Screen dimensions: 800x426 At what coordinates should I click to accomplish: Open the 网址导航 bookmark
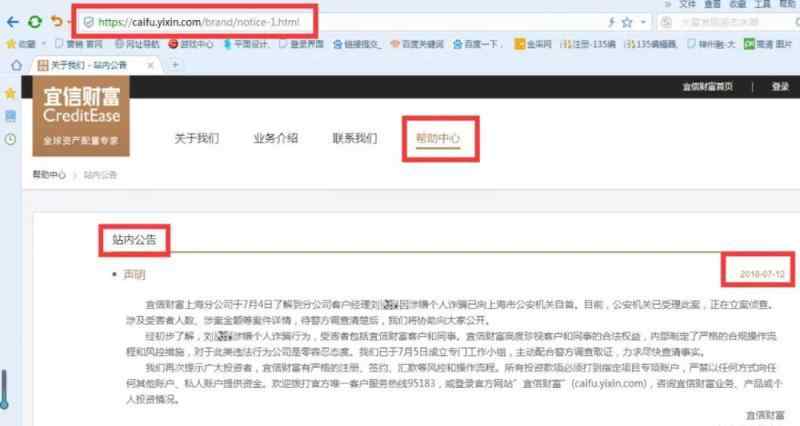coord(137,44)
